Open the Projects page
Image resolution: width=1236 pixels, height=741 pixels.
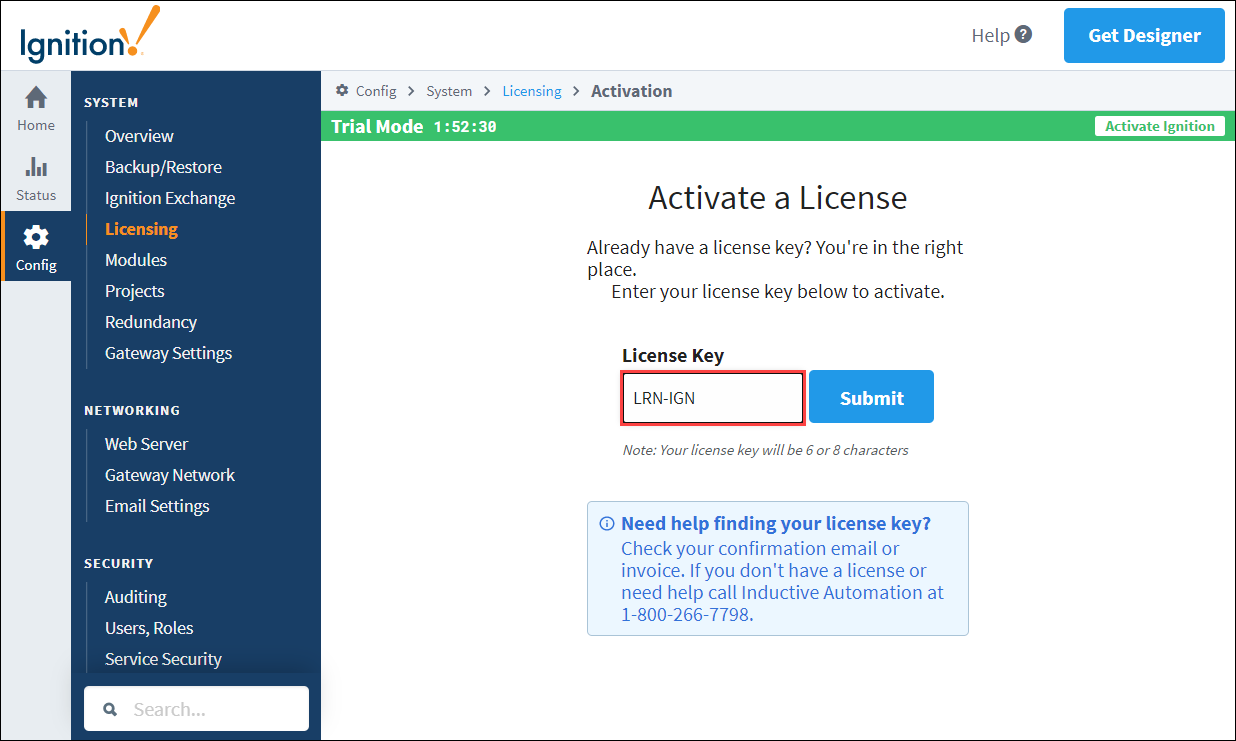tap(134, 291)
